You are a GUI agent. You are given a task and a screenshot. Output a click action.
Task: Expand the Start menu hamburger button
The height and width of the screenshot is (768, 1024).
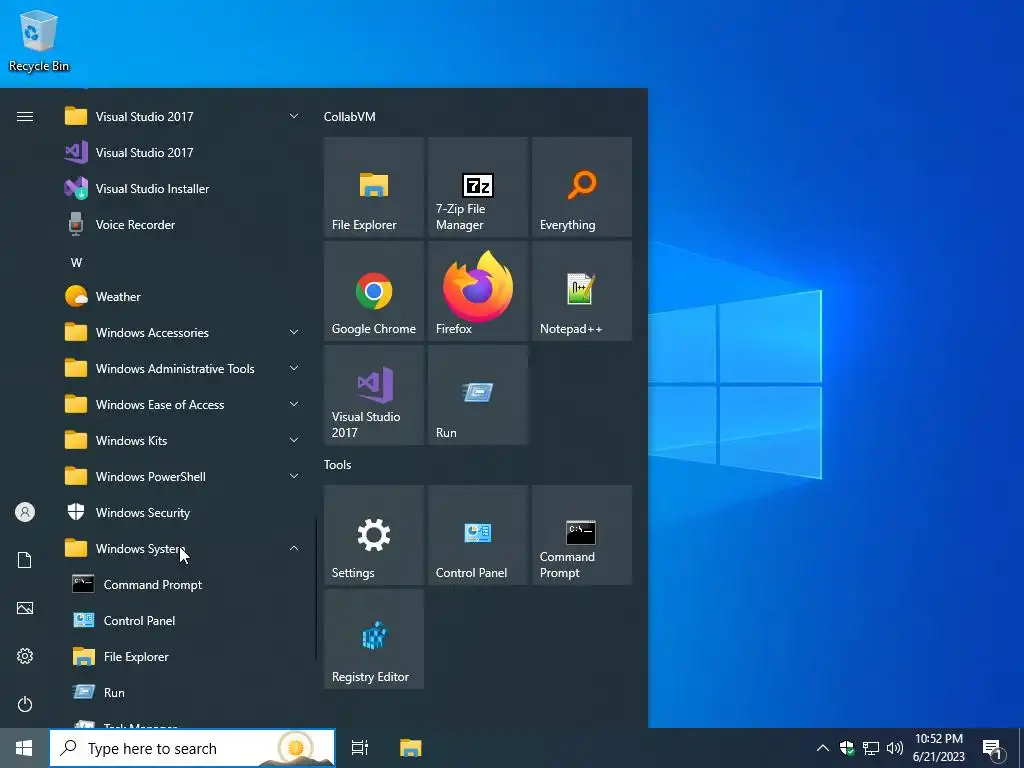25,116
